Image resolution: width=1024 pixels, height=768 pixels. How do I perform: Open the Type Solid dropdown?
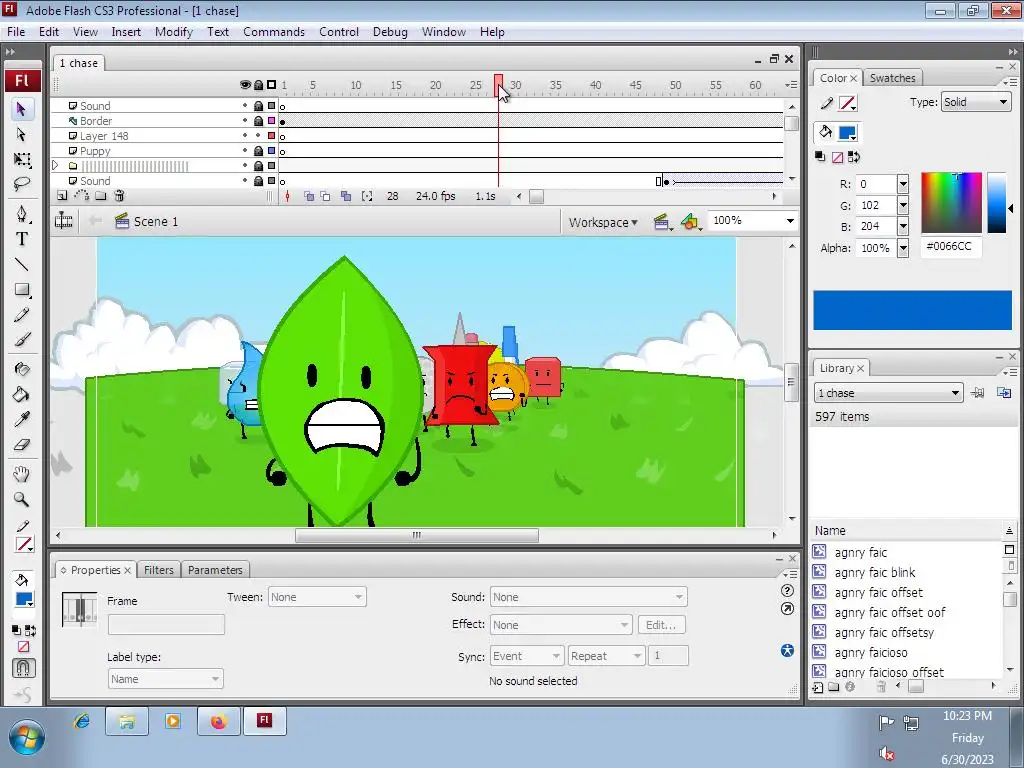(x=976, y=102)
